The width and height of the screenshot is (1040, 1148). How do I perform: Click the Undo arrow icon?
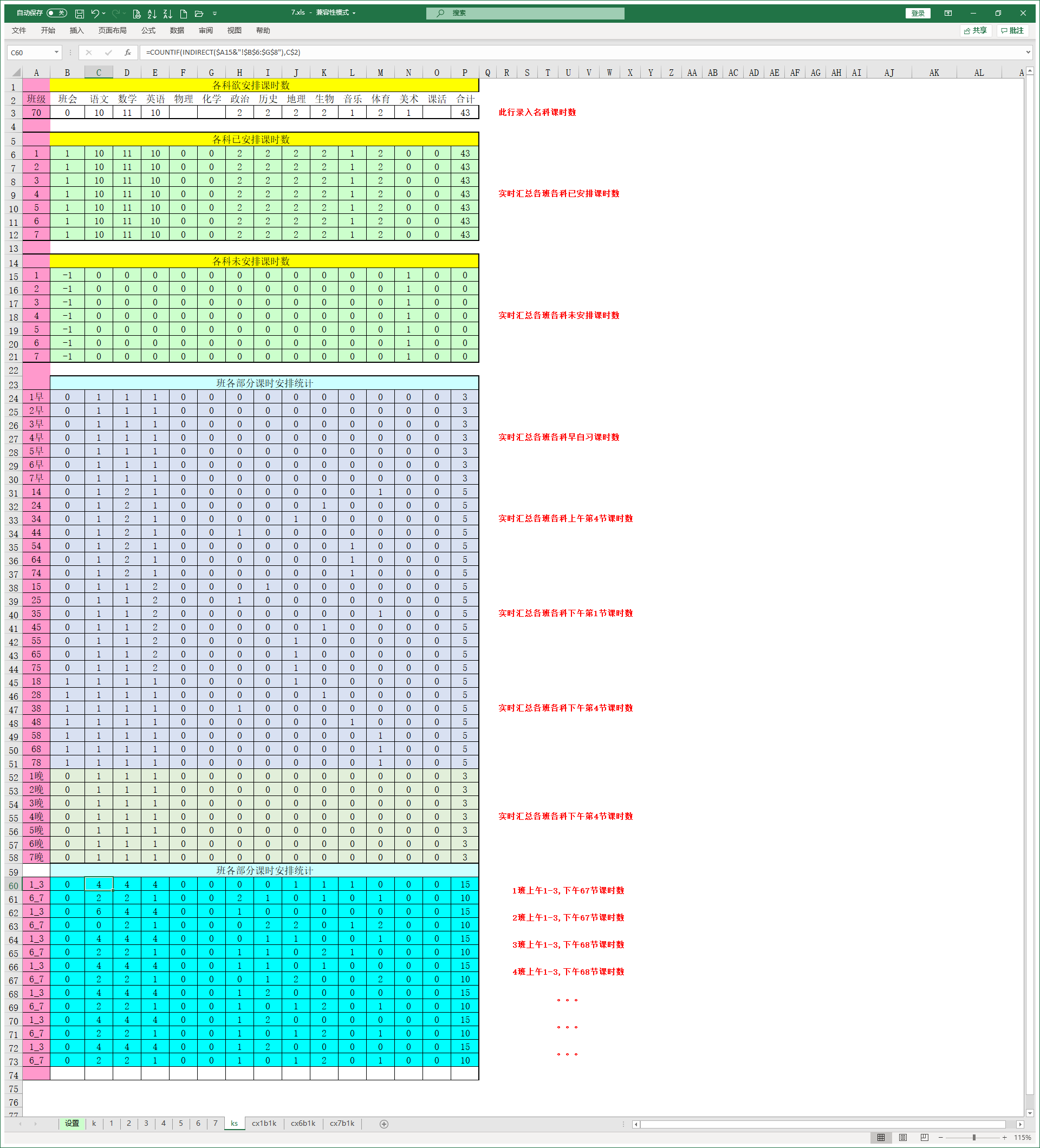pyautogui.click(x=95, y=13)
